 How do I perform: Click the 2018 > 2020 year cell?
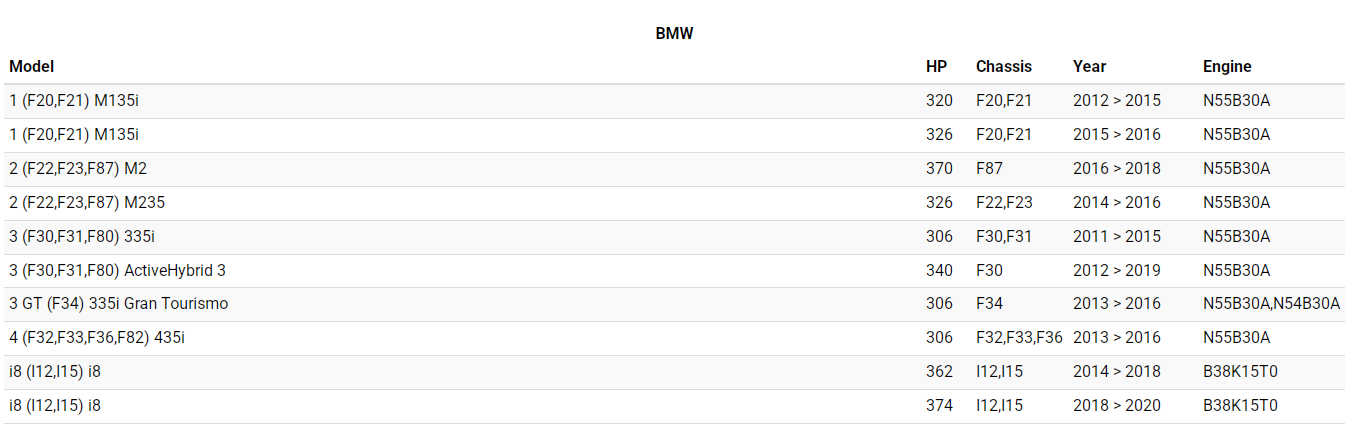[x=1116, y=406]
